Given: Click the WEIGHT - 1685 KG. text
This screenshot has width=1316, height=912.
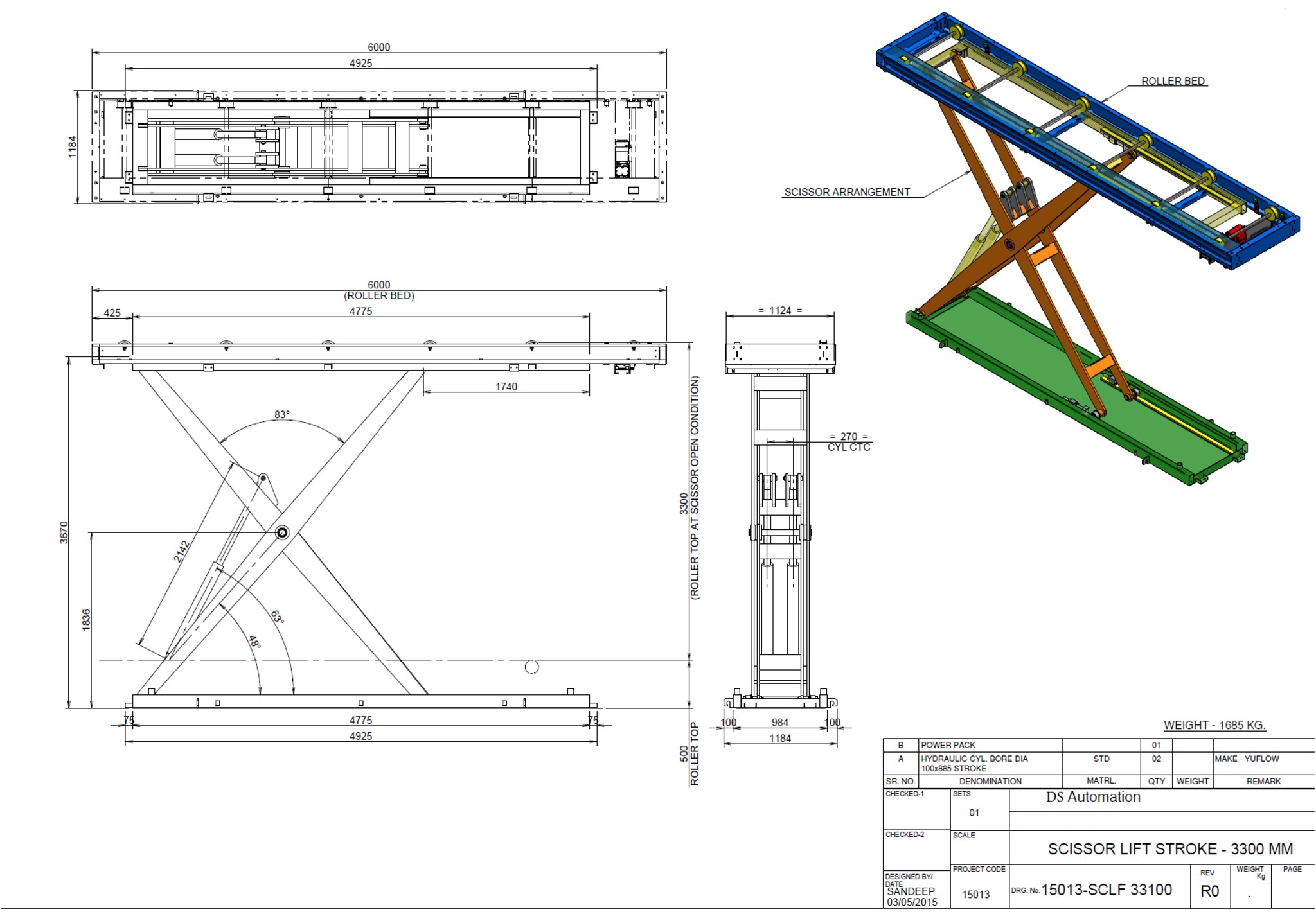Looking at the screenshot, I should pyautogui.click(x=1214, y=725).
